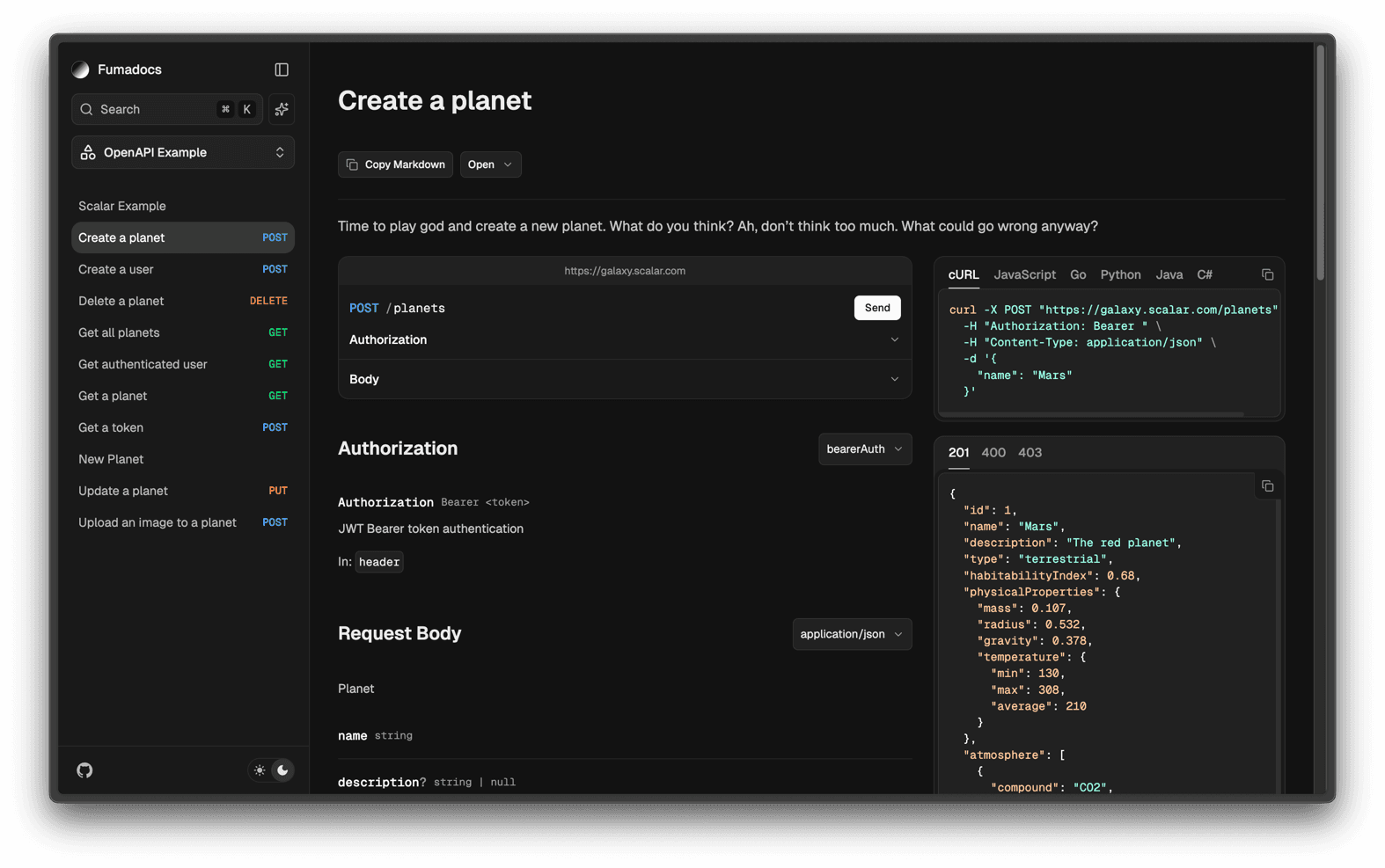
Task: Copy the cURL code sample
Action: click(x=1267, y=275)
